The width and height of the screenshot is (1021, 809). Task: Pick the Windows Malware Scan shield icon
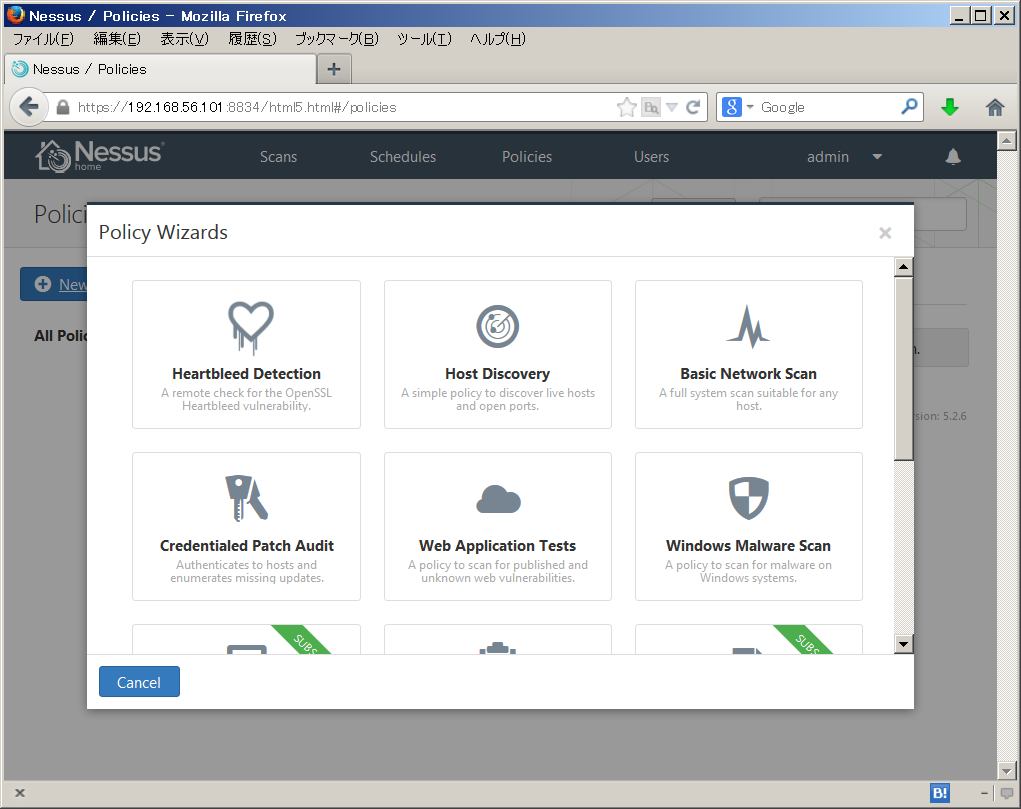click(x=749, y=498)
